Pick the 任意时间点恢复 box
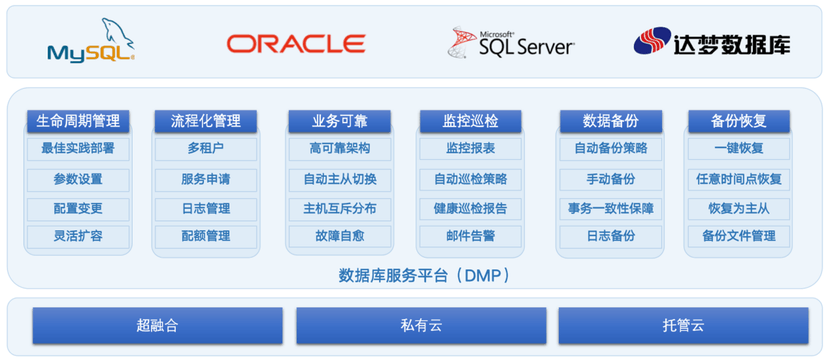 (739, 180)
